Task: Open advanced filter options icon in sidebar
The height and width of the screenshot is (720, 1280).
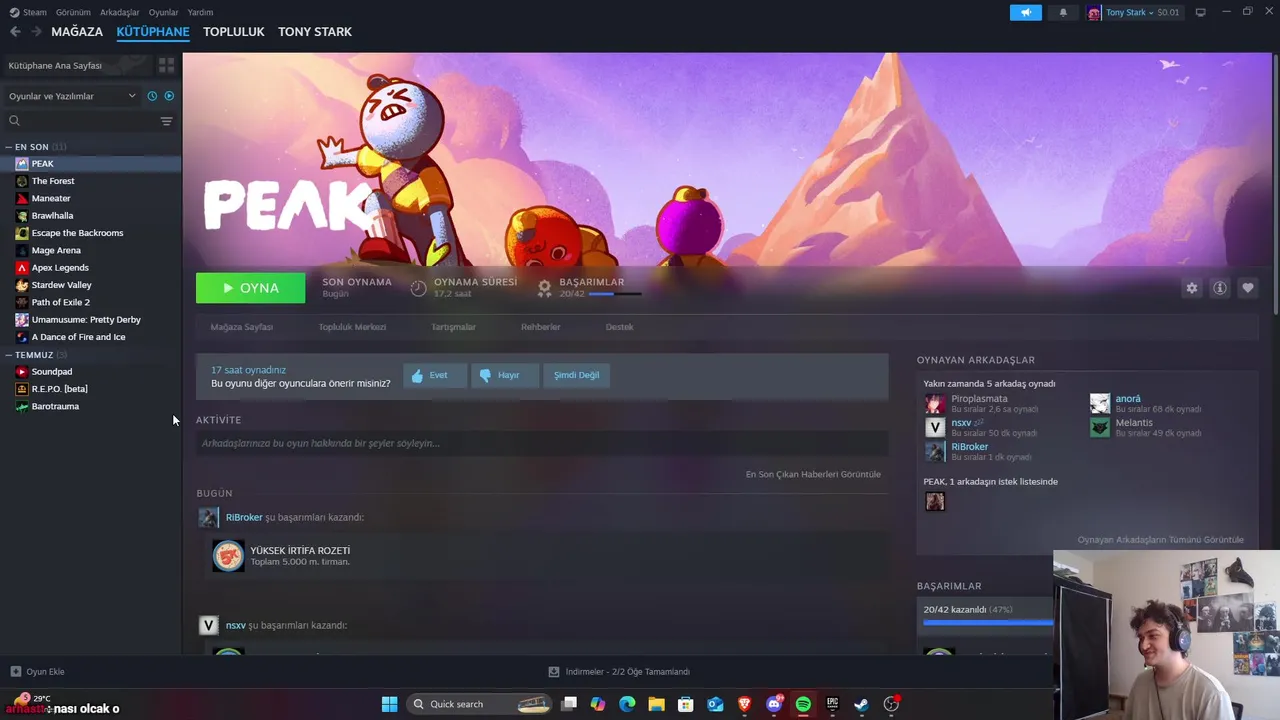Action: tap(166, 121)
